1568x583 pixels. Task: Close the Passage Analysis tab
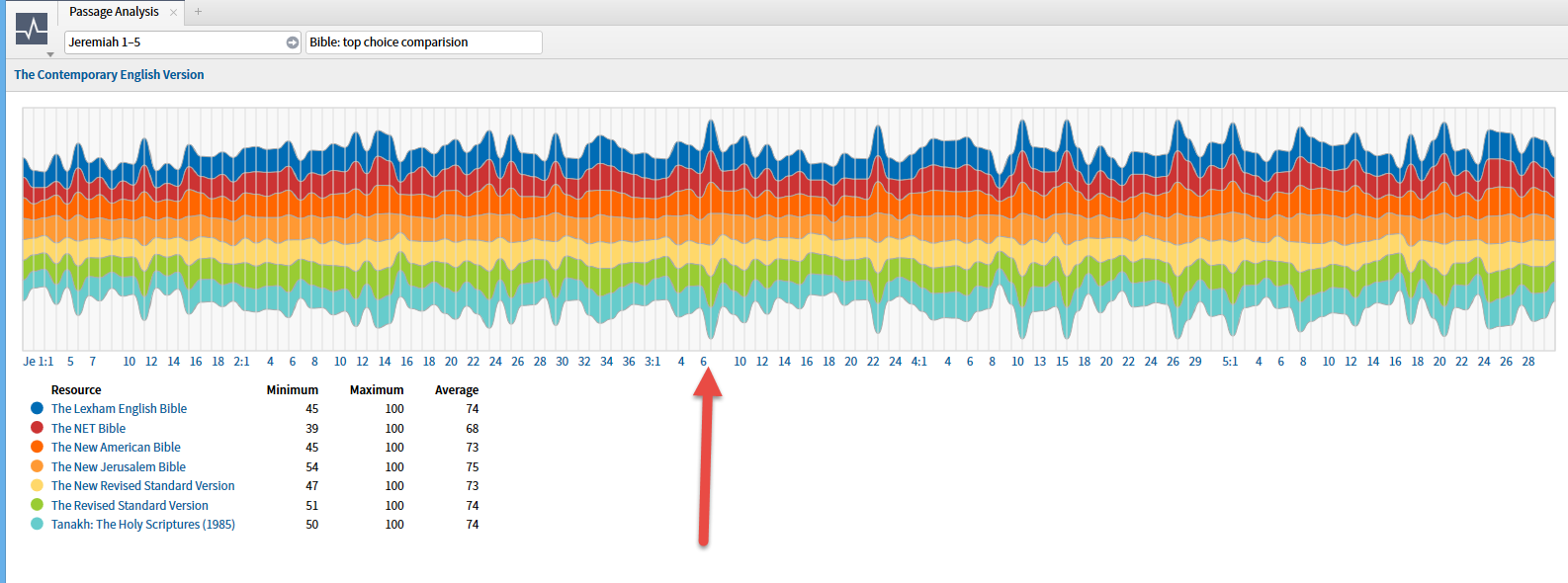pos(174,12)
